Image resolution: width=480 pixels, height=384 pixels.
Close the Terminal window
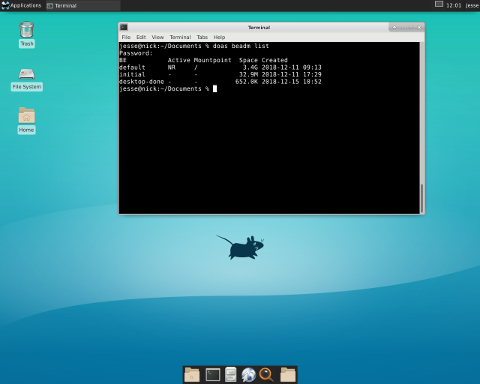(x=420, y=27)
